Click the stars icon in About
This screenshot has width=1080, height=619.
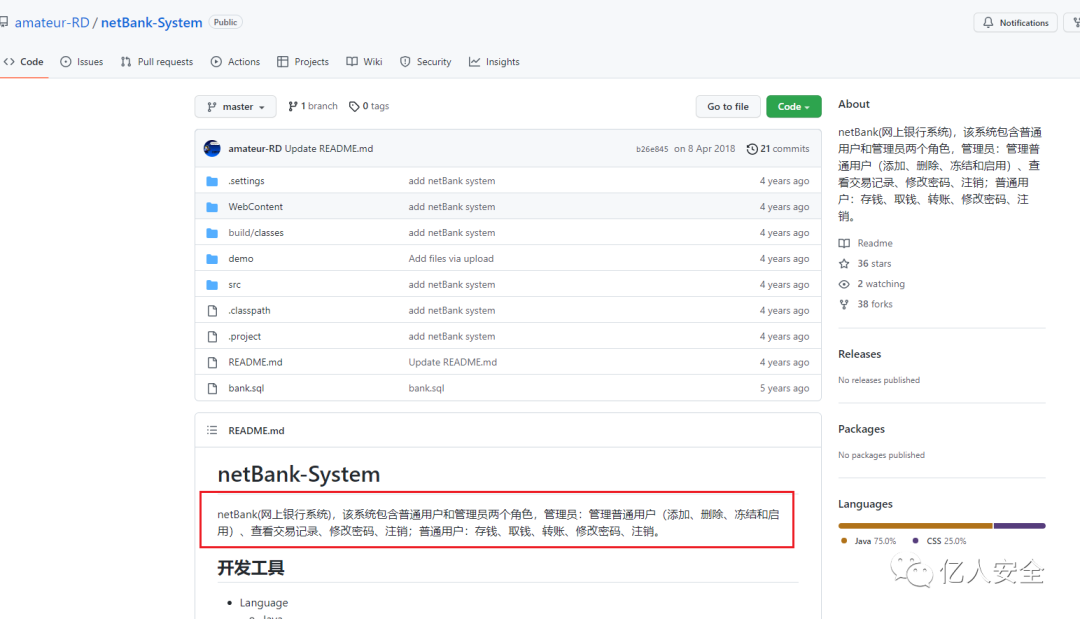click(844, 264)
